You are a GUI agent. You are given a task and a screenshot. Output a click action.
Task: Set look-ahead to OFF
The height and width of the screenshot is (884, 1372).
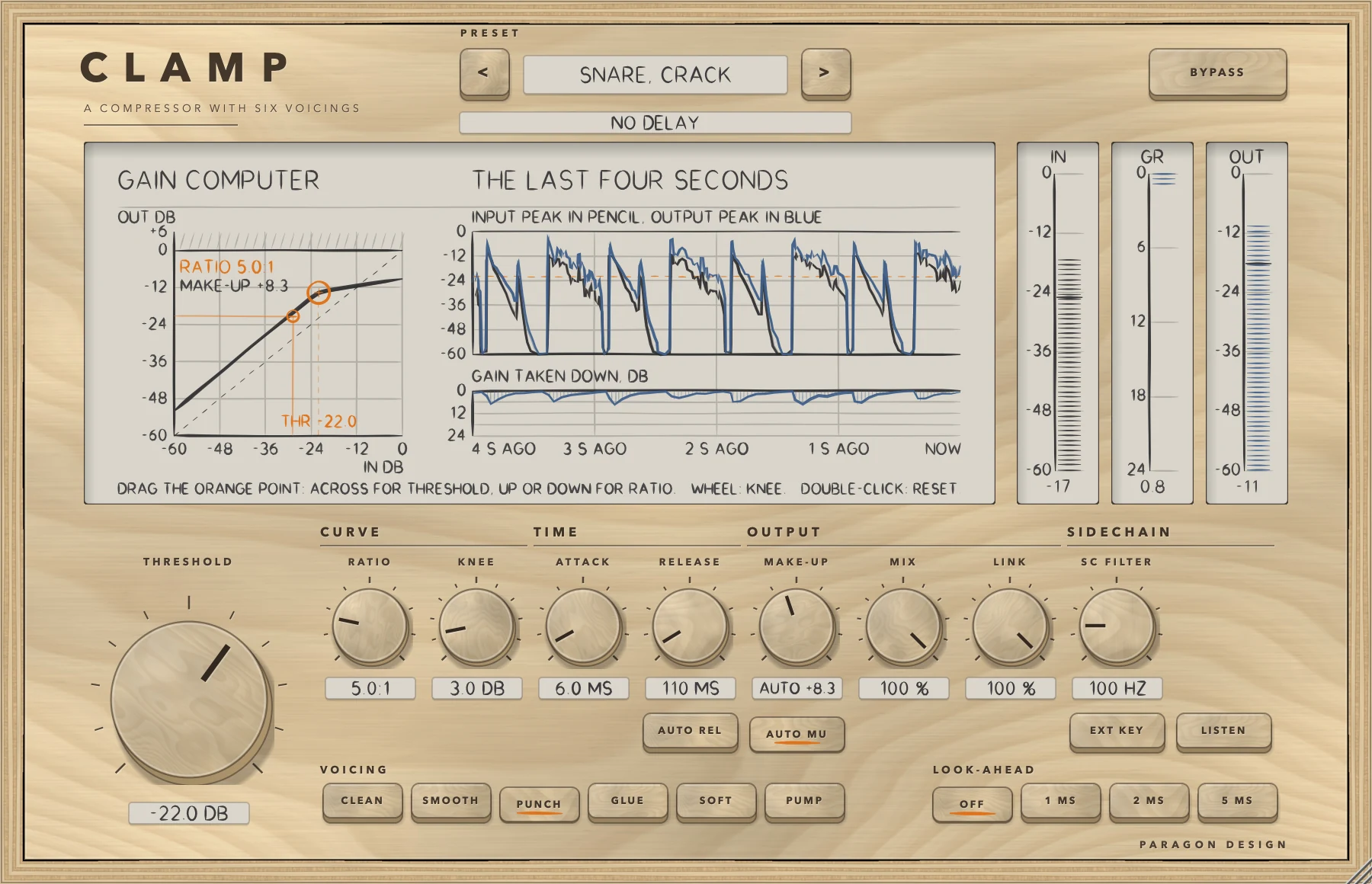click(x=972, y=804)
